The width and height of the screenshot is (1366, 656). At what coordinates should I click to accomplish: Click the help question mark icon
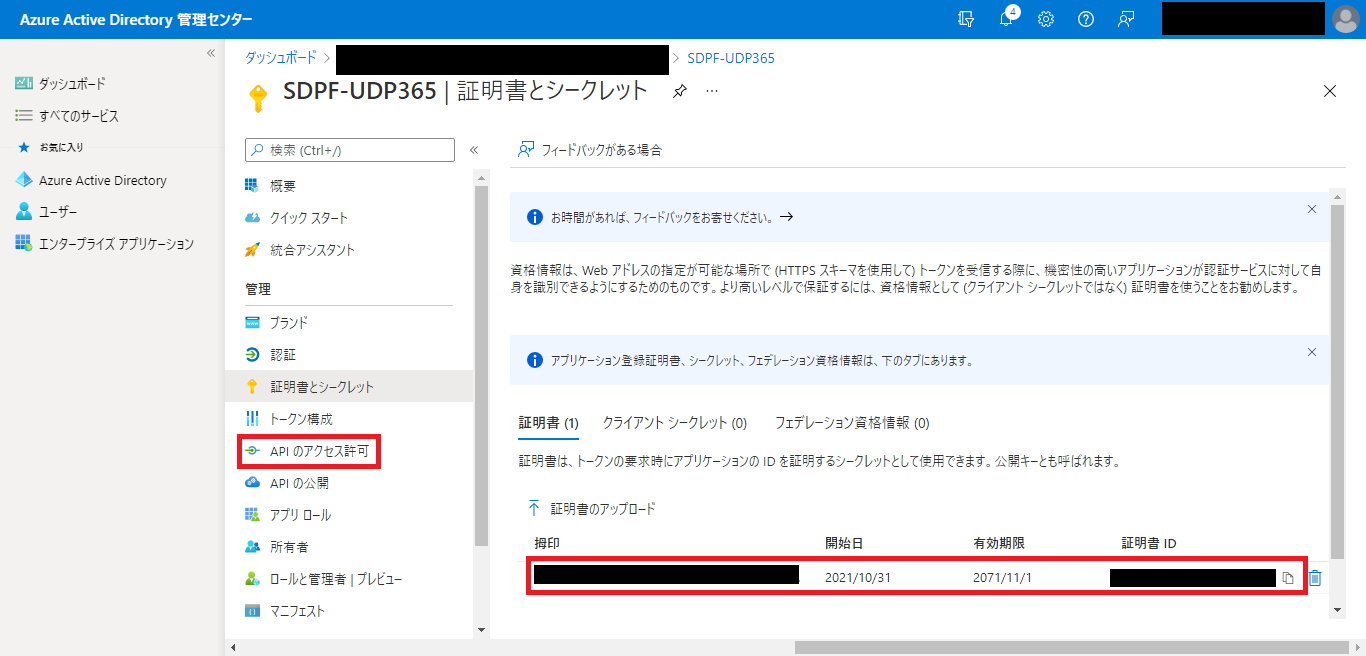coord(1086,19)
